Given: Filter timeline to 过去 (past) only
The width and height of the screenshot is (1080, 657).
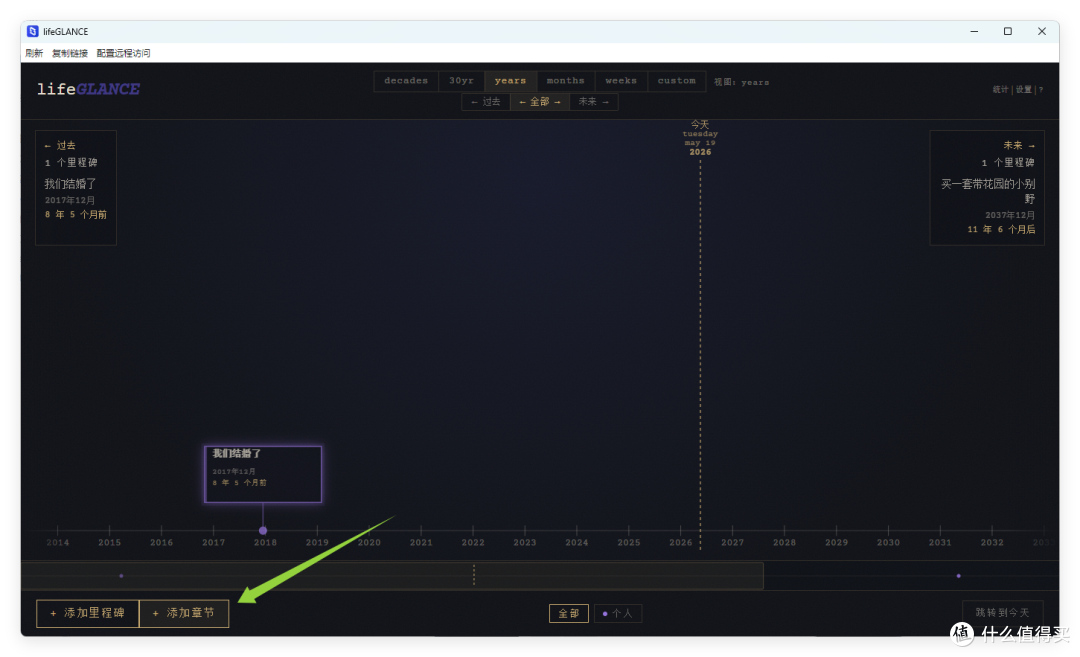Looking at the screenshot, I should (486, 102).
